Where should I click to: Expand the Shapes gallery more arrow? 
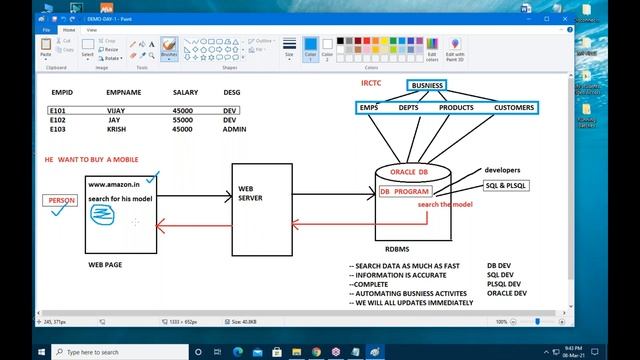pyautogui.click(x=243, y=58)
